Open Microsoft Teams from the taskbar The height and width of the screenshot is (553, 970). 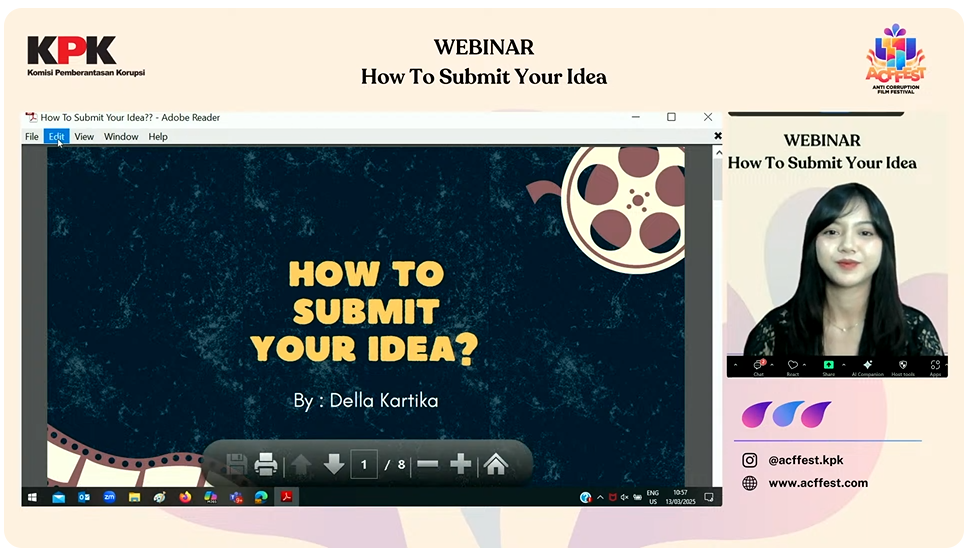(x=236, y=497)
